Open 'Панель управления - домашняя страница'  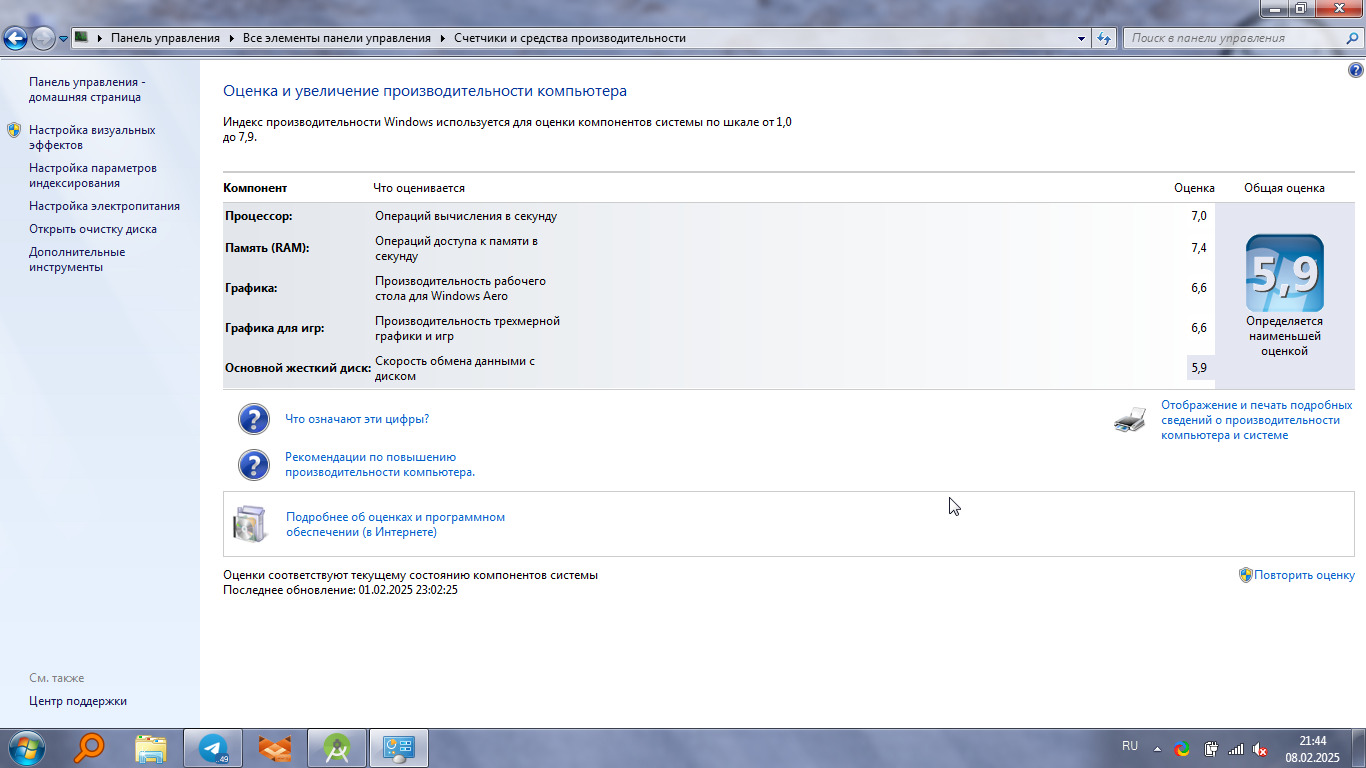pos(87,90)
